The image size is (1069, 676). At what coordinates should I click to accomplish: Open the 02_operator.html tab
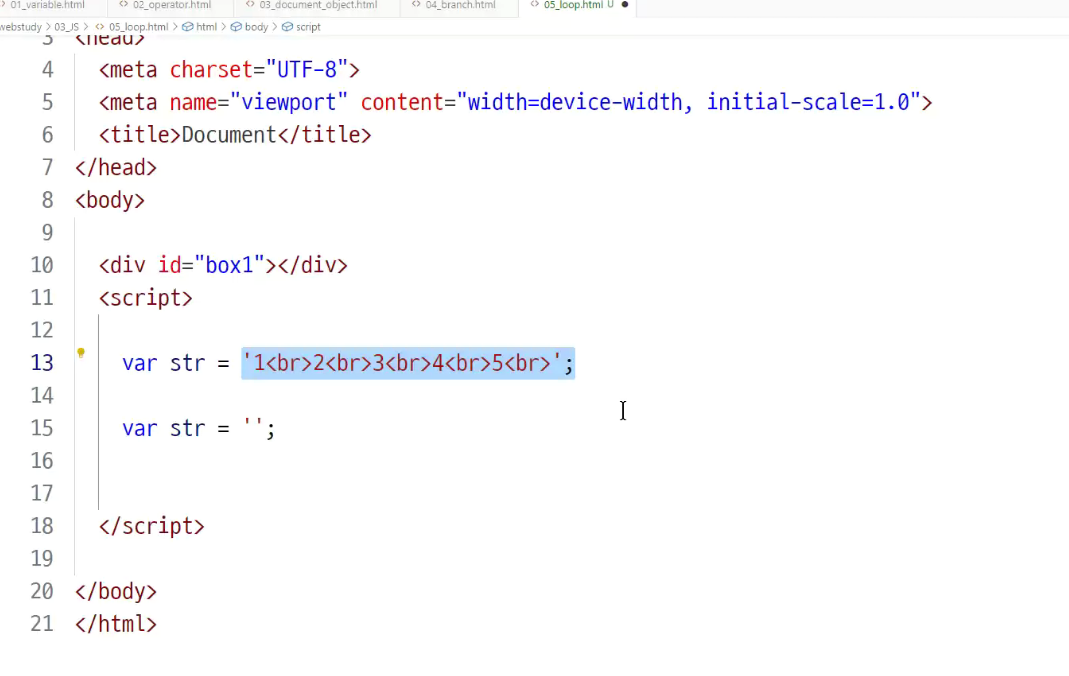pos(172,5)
